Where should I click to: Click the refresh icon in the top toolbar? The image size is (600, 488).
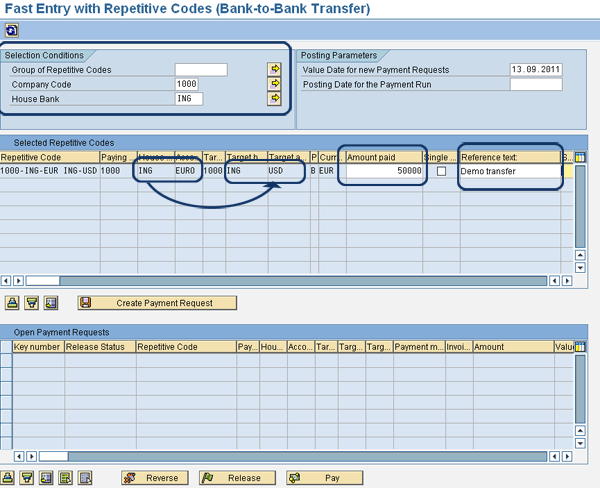(x=11, y=31)
